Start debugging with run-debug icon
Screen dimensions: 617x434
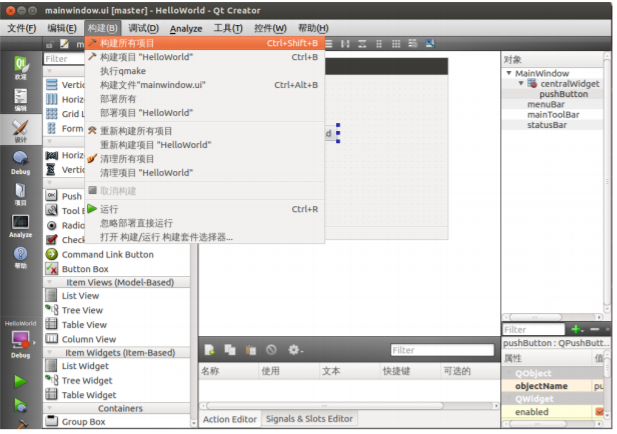(x=20, y=405)
